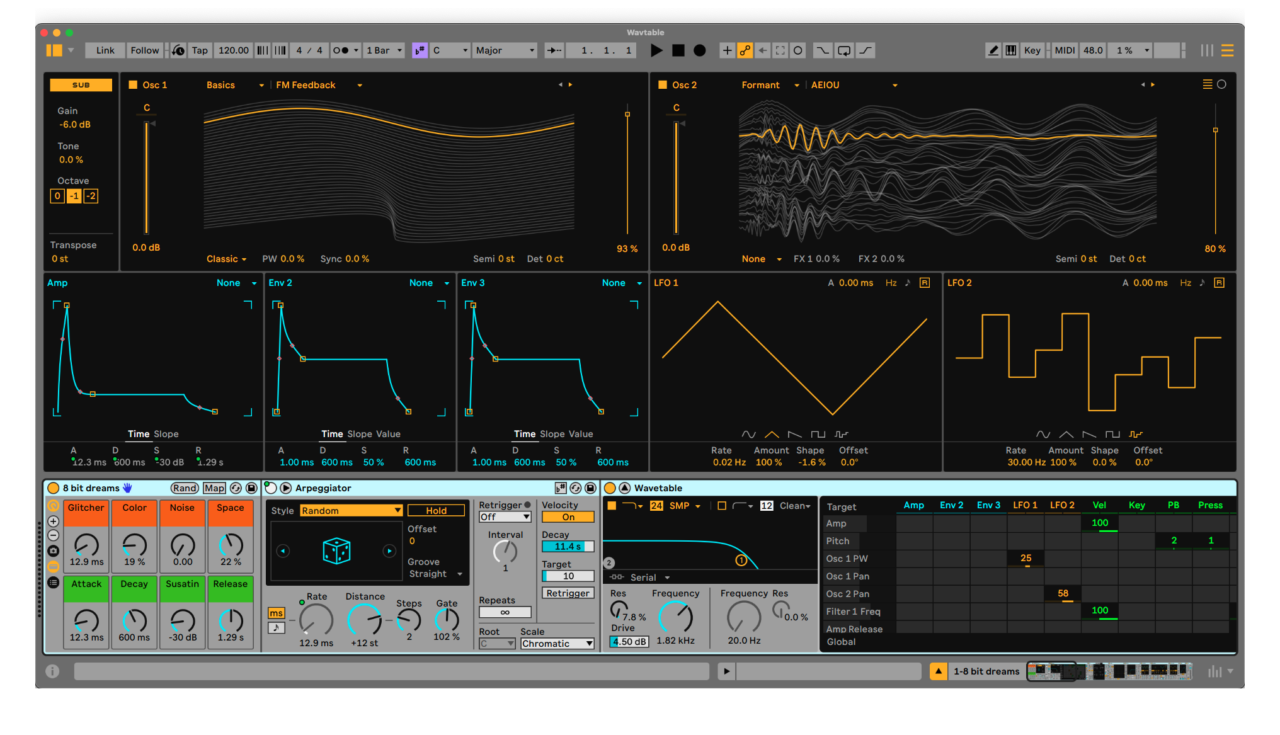The height and width of the screenshot is (735, 1280).
Task: Enable the Draw Mode pencil icon
Action: (x=995, y=50)
